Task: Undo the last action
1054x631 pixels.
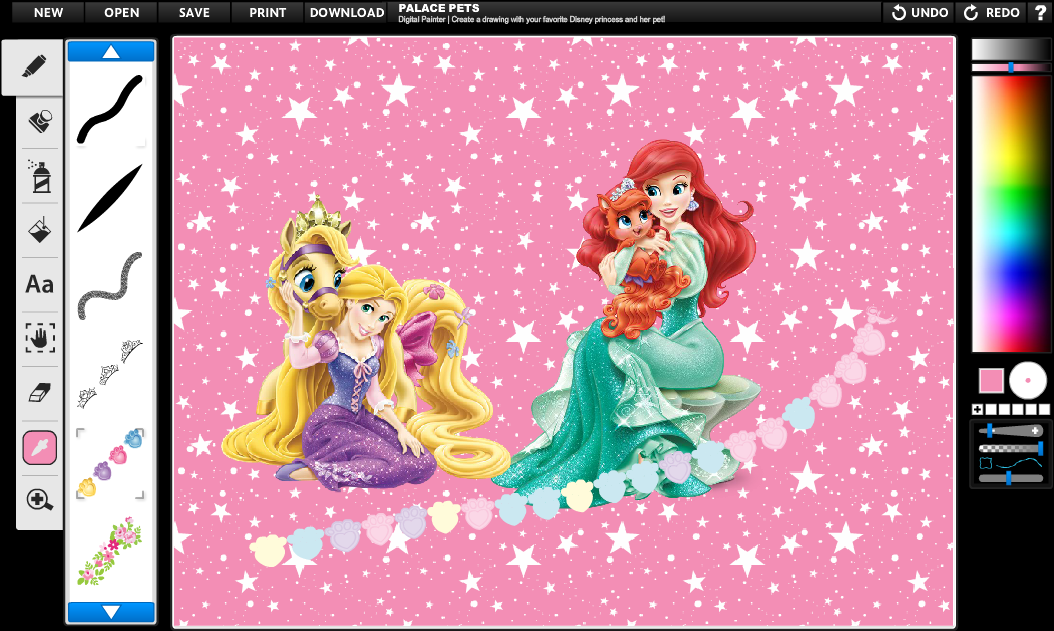Action: pyautogui.click(x=920, y=13)
